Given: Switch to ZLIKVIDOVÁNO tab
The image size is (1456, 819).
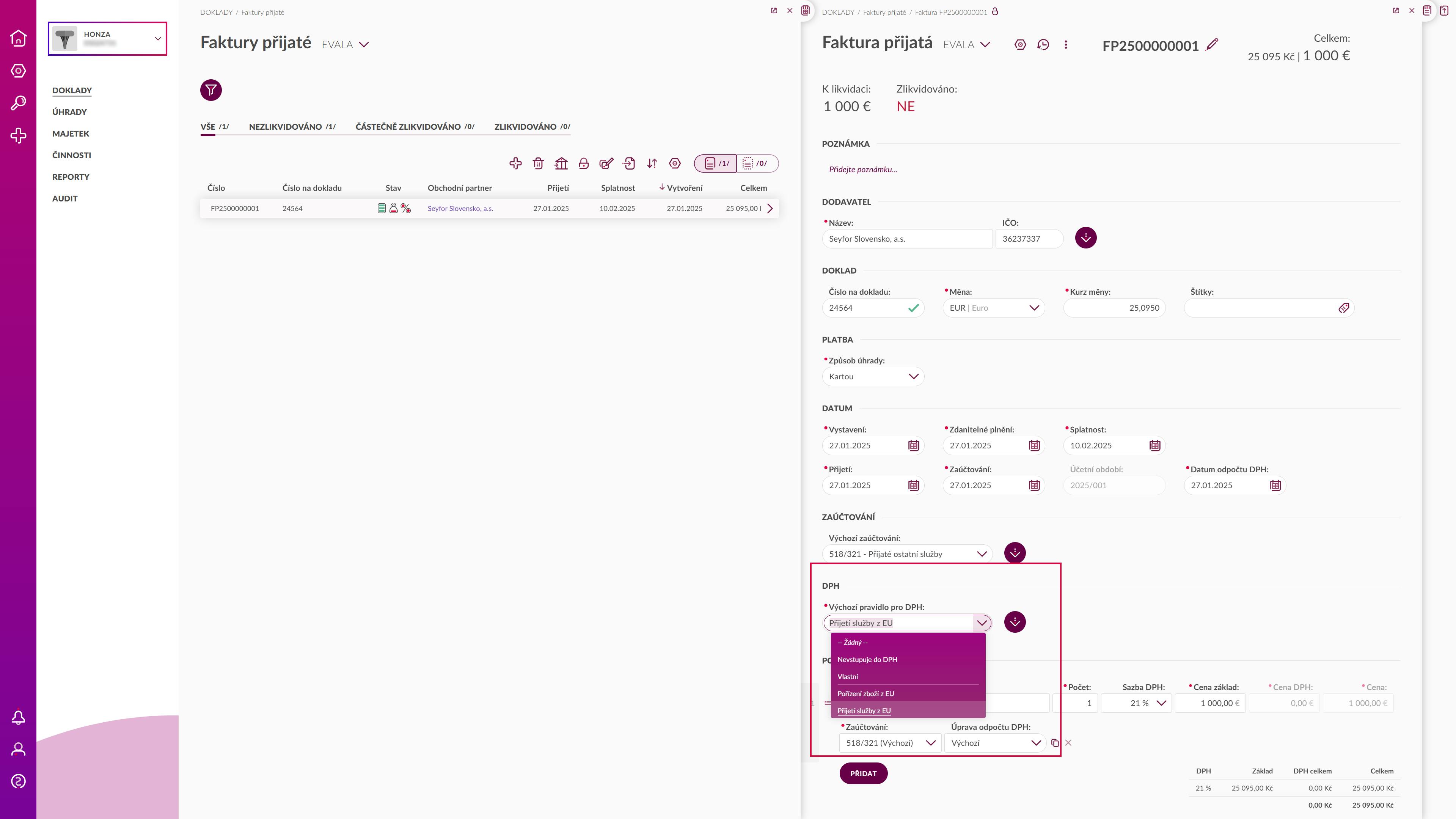Looking at the screenshot, I should coord(532,127).
